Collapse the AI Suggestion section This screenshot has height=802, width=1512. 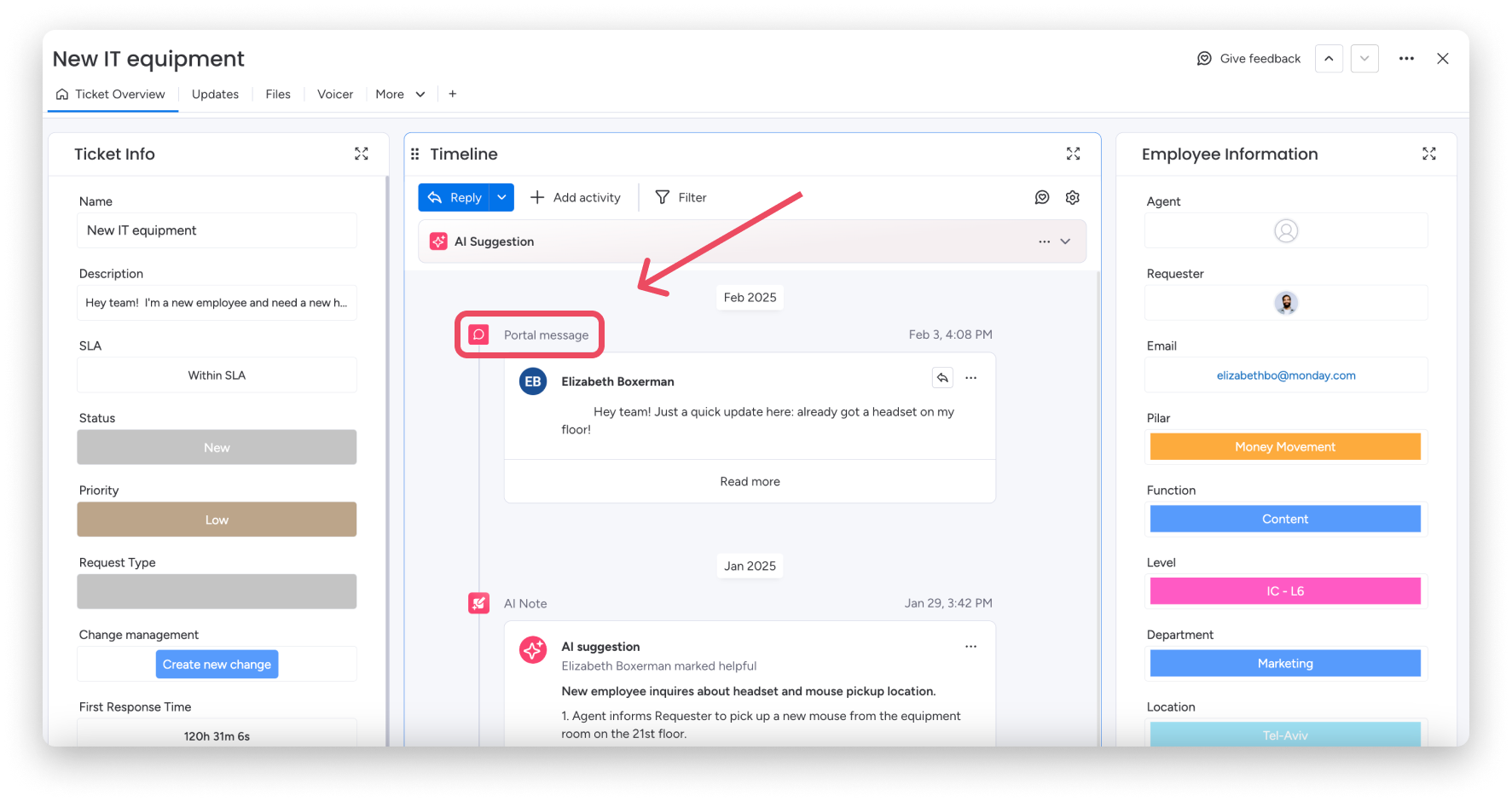coord(1065,241)
